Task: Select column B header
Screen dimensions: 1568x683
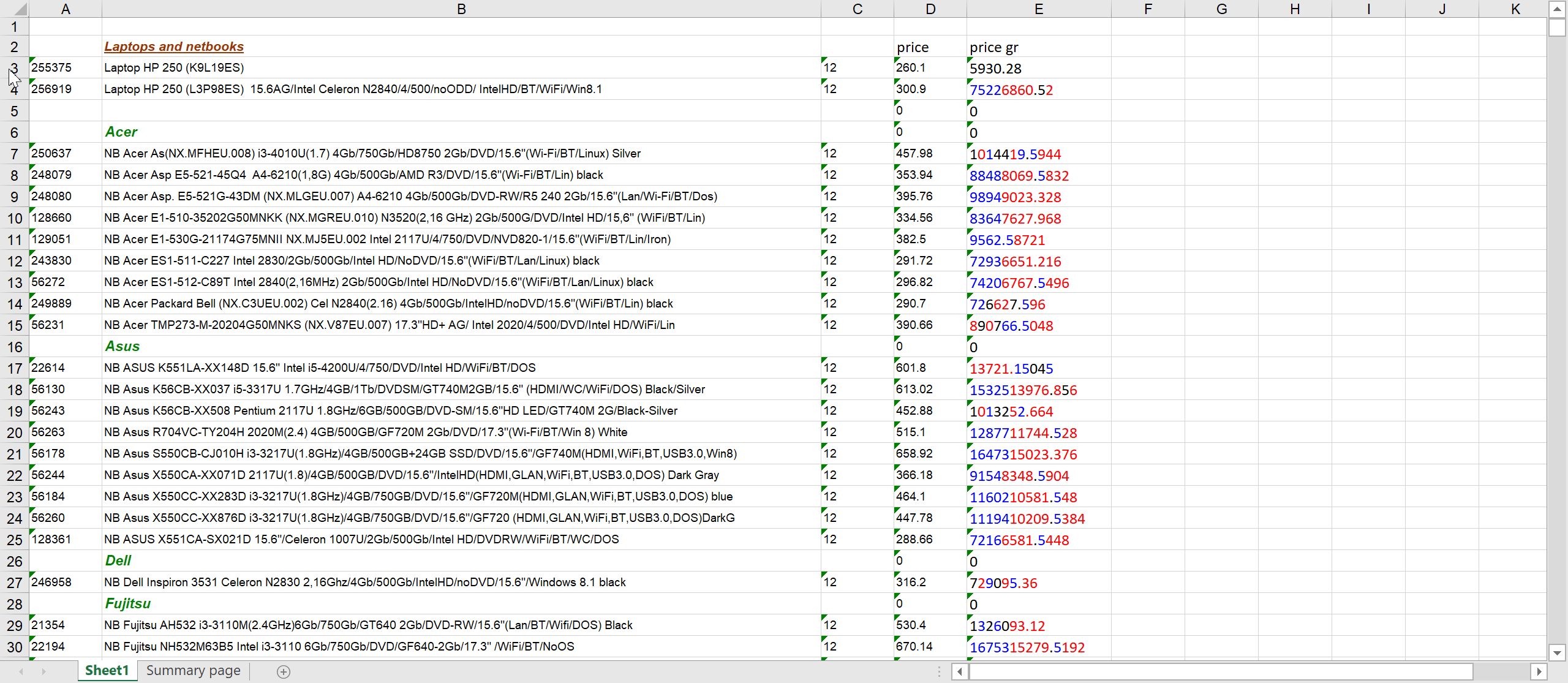Action: click(x=461, y=9)
